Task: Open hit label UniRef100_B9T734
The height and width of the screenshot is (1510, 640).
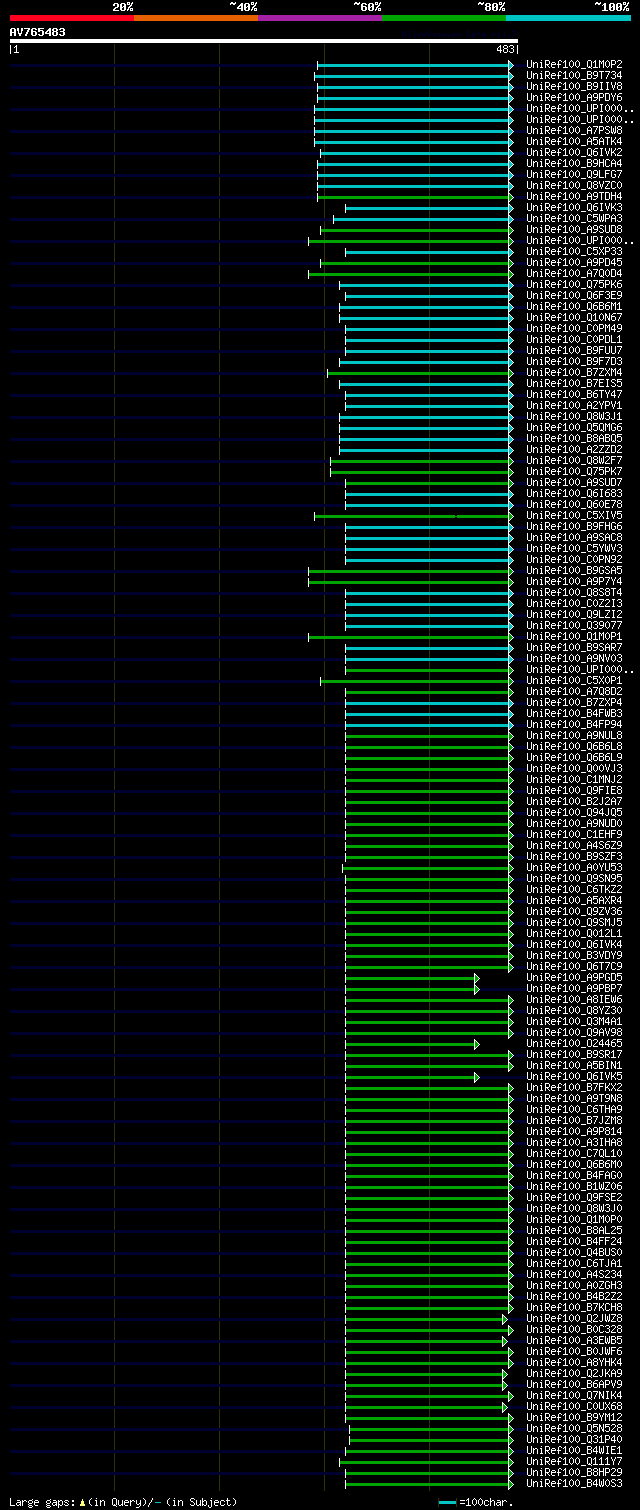Action: pos(574,75)
